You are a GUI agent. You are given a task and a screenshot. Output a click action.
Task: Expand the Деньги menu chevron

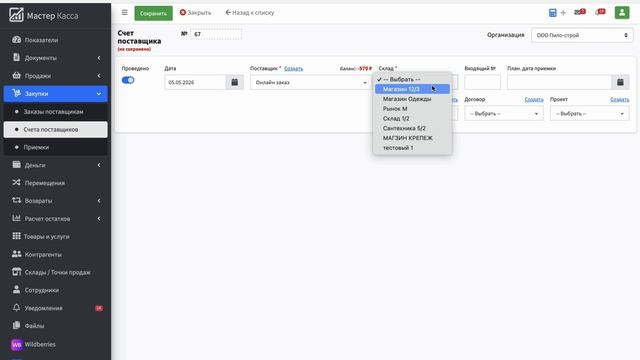coord(99,165)
